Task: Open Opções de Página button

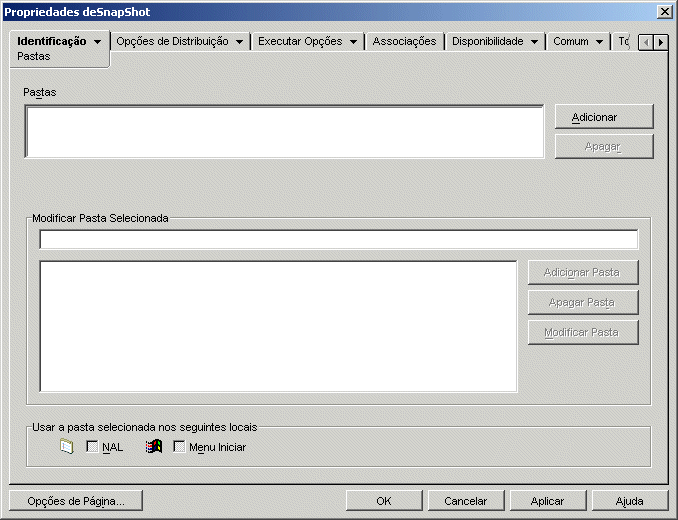Action: pos(76,501)
